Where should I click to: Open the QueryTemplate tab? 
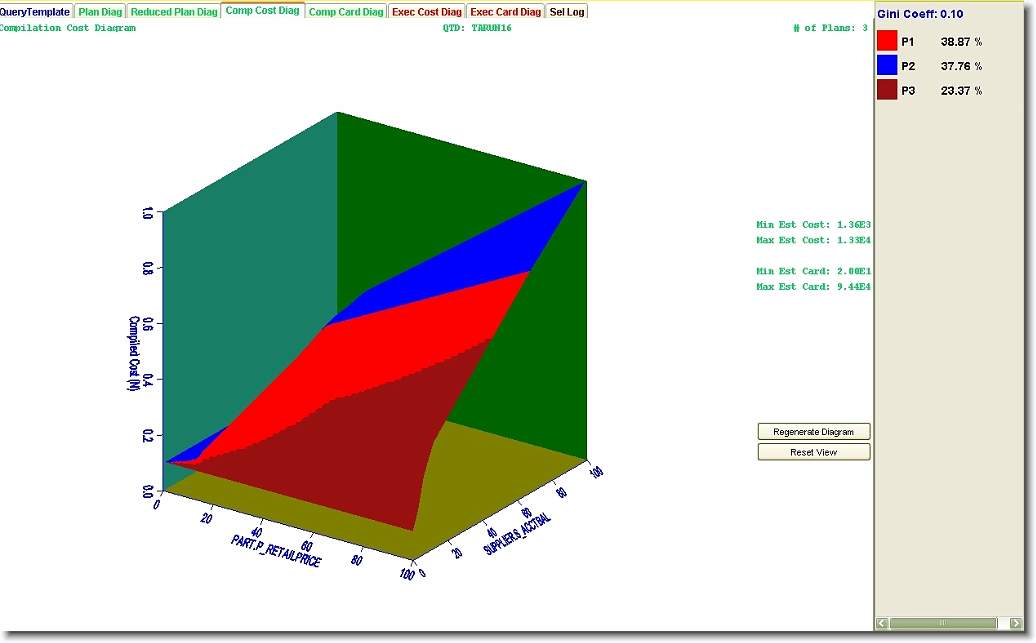click(x=36, y=12)
